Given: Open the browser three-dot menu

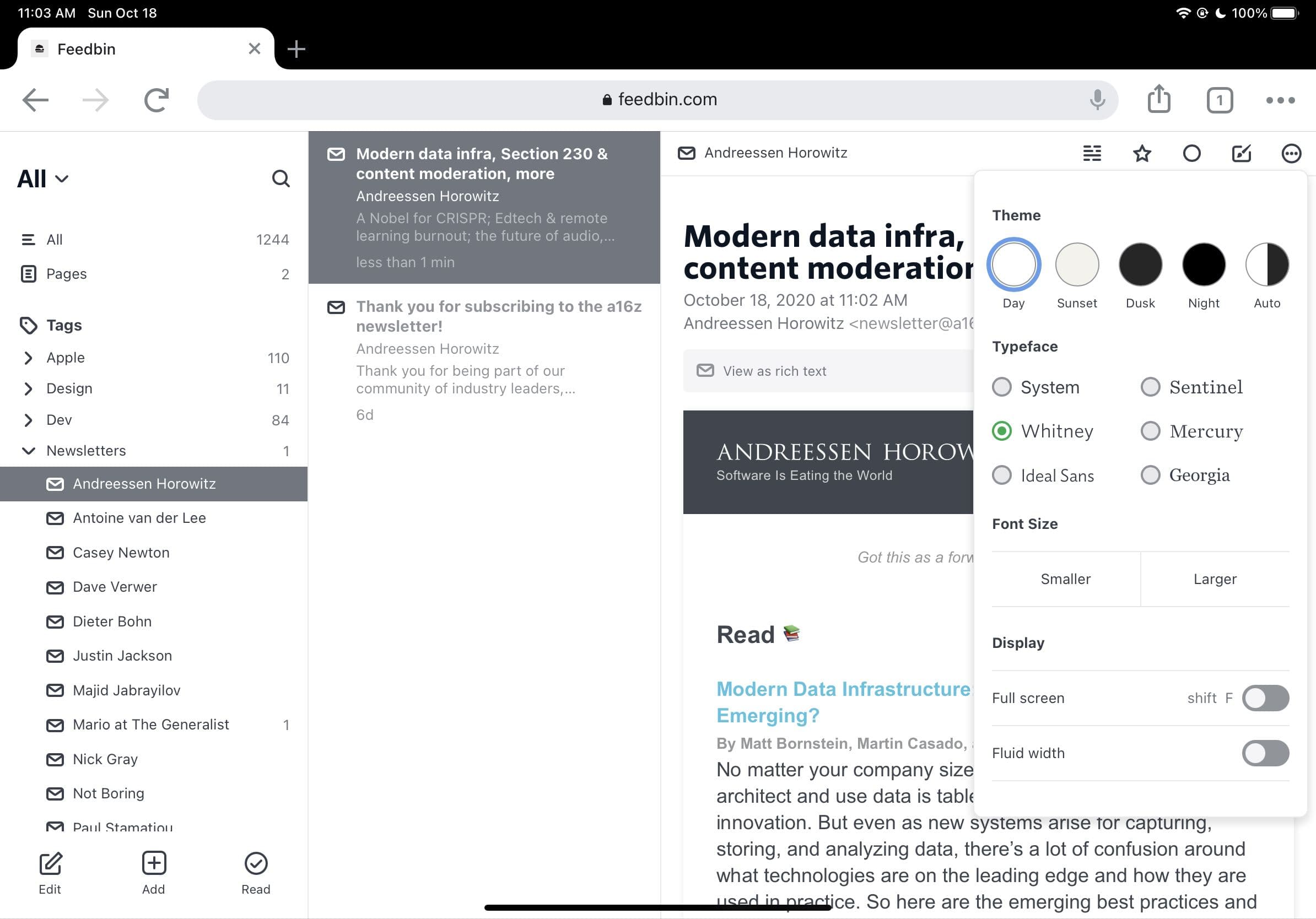Looking at the screenshot, I should 1280,100.
